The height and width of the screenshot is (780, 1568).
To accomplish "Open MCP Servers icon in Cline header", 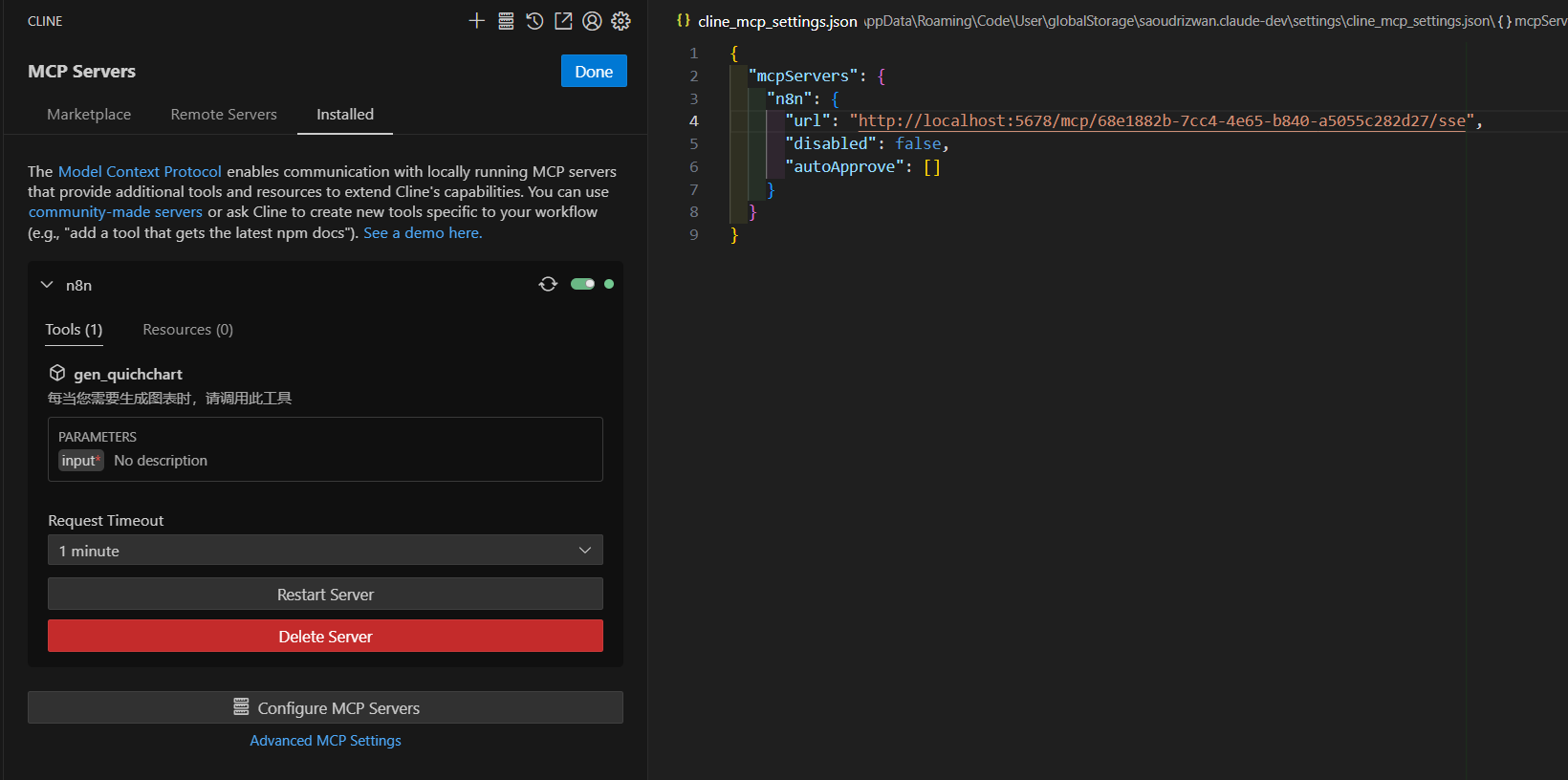I will [x=506, y=21].
